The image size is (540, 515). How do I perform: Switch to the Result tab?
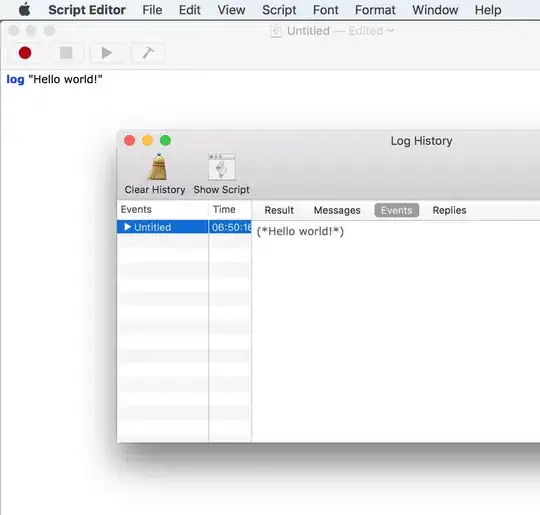click(279, 210)
